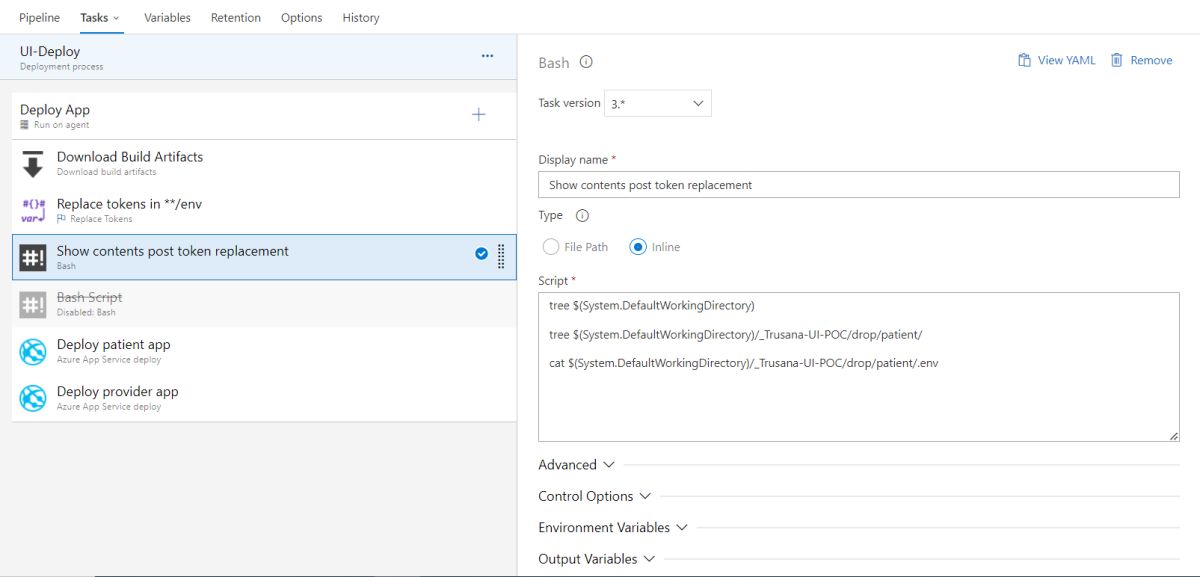Select the Deploy patient app task
The width and height of the screenshot is (1200, 577).
pyautogui.click(x=264, y=351)
